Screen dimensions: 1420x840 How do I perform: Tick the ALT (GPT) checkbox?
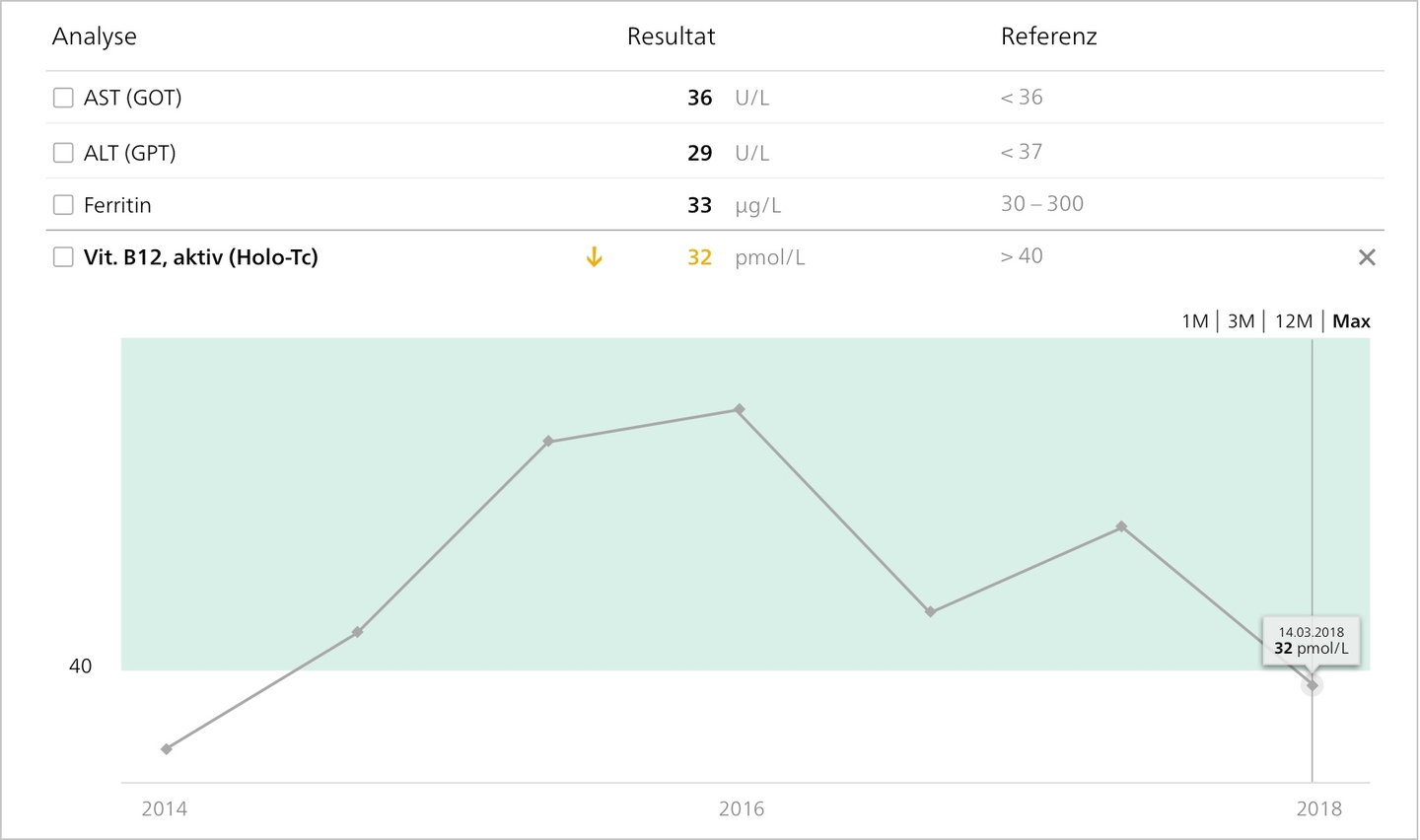coord(63,152)
